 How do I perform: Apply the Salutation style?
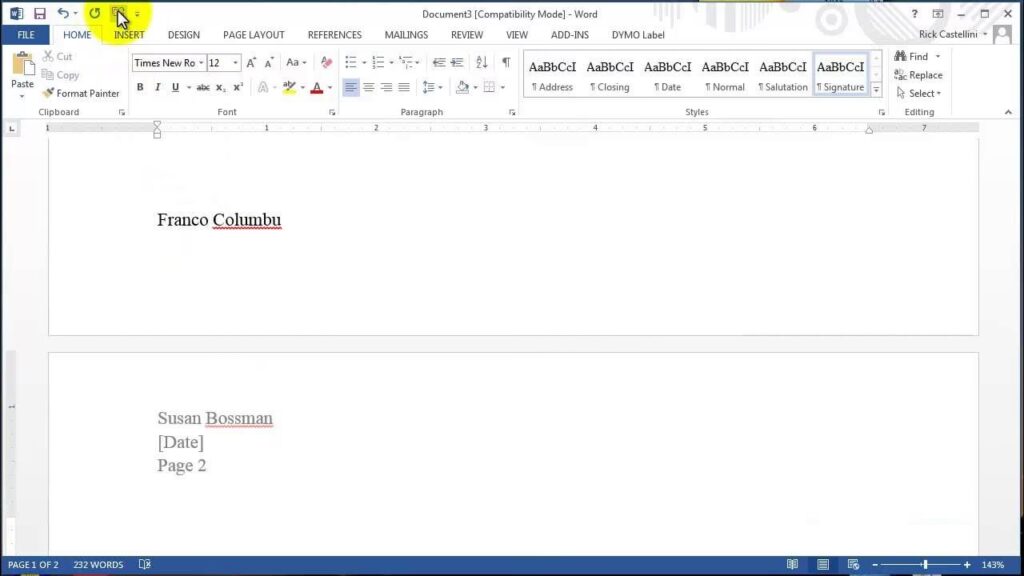tap(783, 75)
